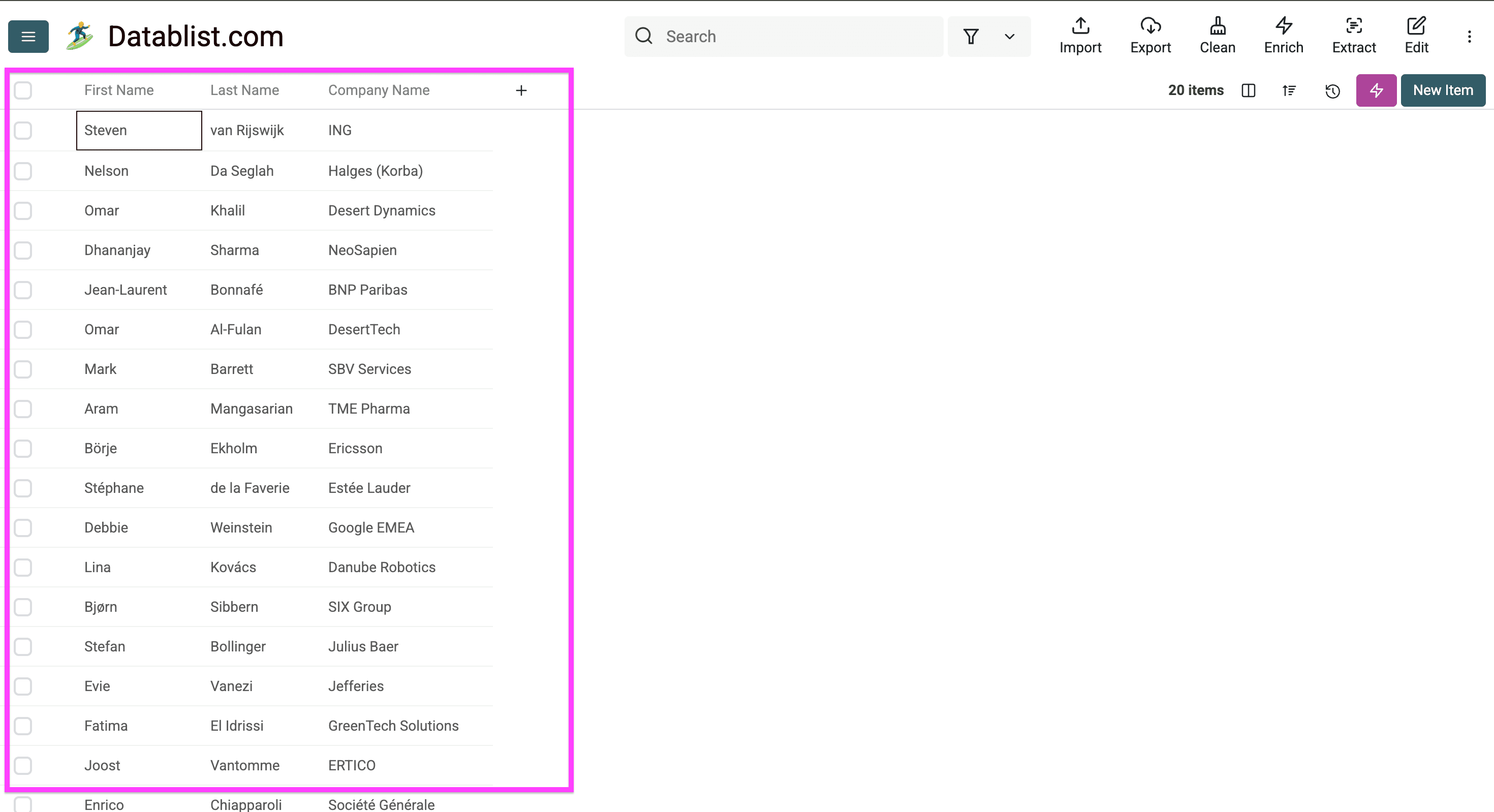Open the sort options icon

pos(1289,90)
